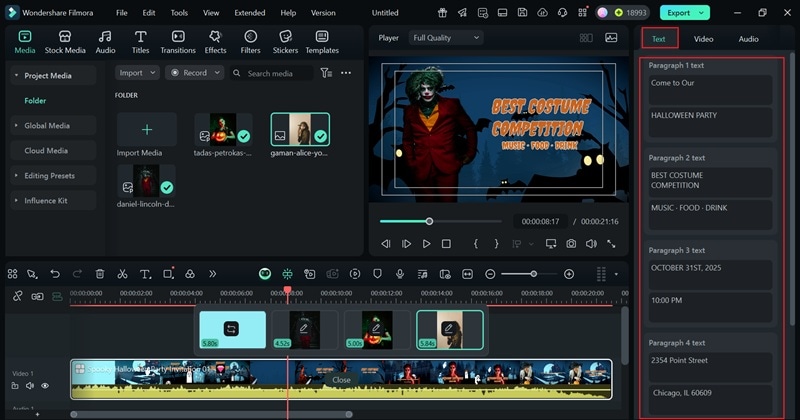This screenshot has height=420, width=800.
Task: Click the cloud upload icon in title bar
Action: (542, 13)
